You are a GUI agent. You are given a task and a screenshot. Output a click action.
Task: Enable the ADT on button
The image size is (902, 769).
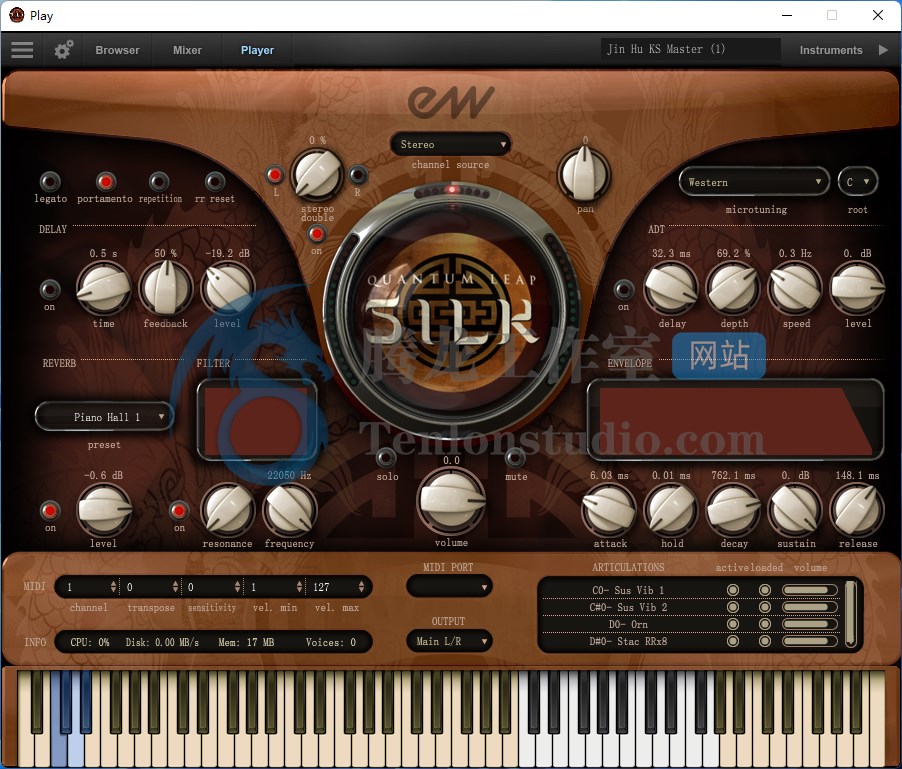click(x=624, y=289)
